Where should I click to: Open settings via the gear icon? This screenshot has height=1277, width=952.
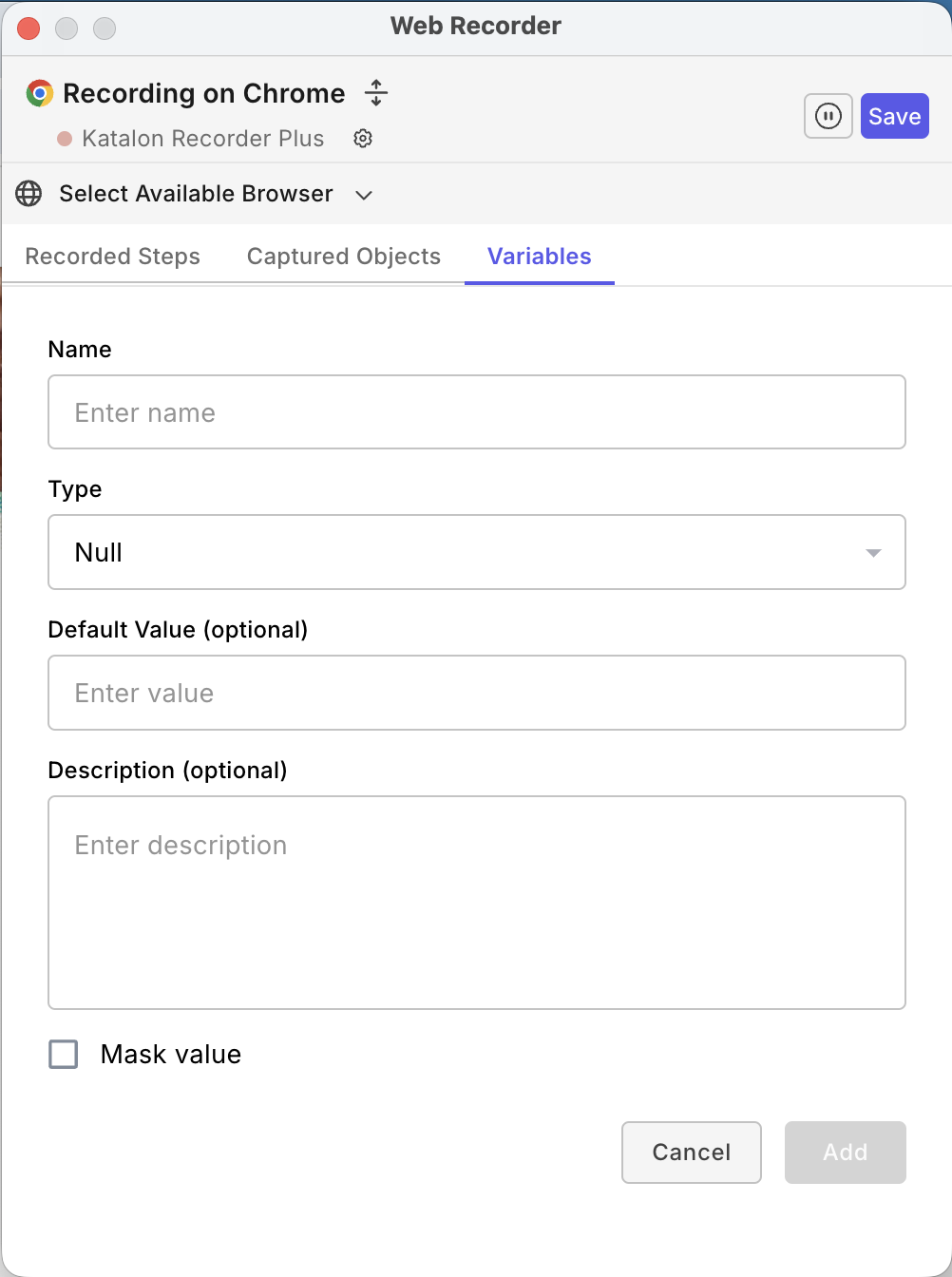coord(363,139)
